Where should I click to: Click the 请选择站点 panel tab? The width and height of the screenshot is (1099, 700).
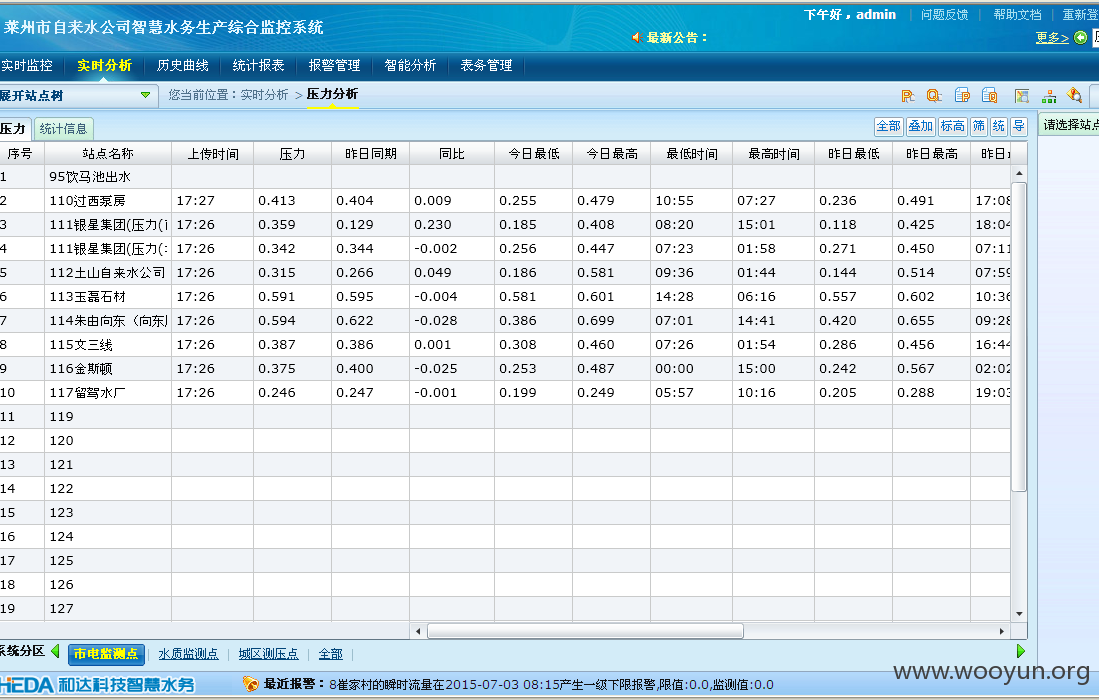(x=1069, y=125)
